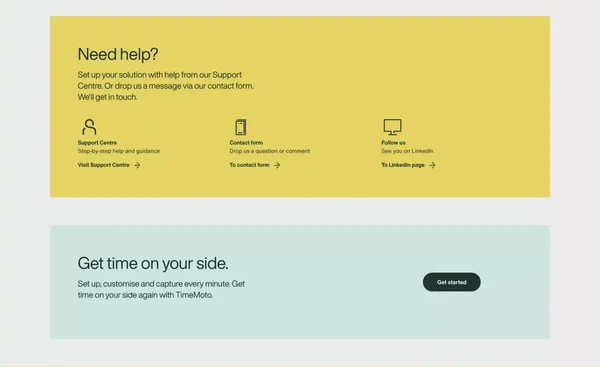Click the Set up, customise and capture paragraph
The width and height of the screenshot is (600, 367).
(161, 289)
